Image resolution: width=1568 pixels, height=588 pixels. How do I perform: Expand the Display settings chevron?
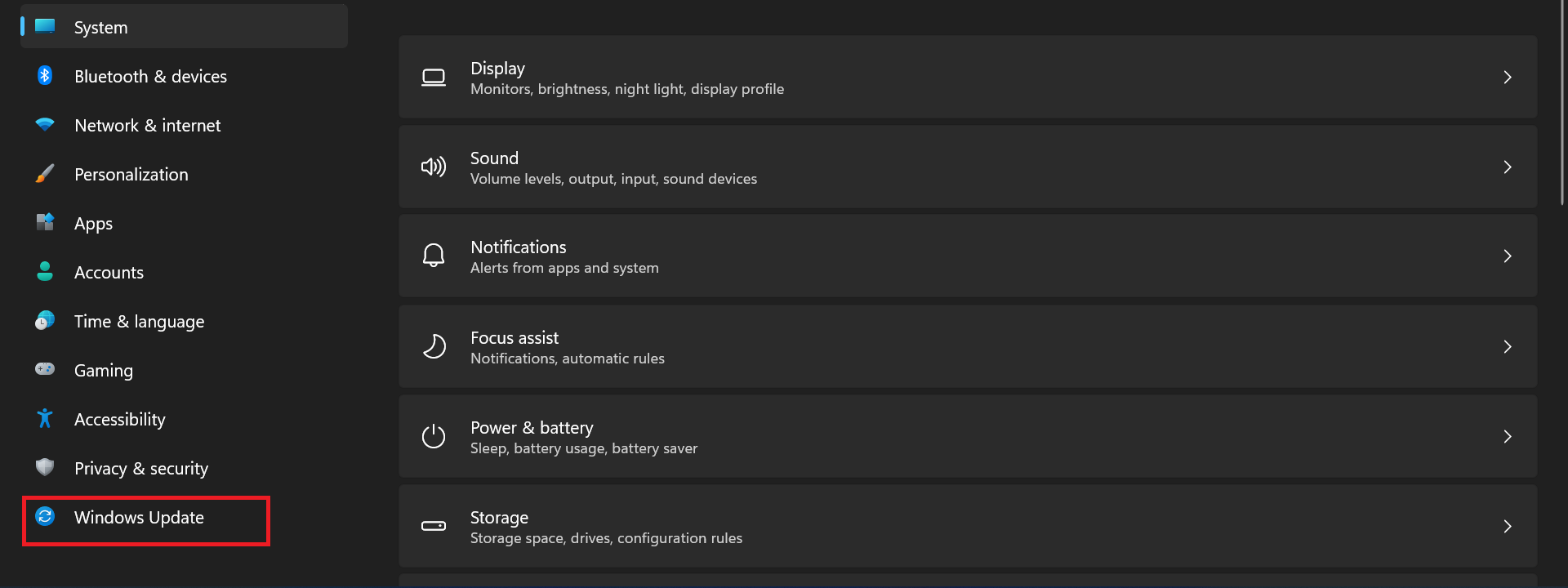(x=1508, y=78)
